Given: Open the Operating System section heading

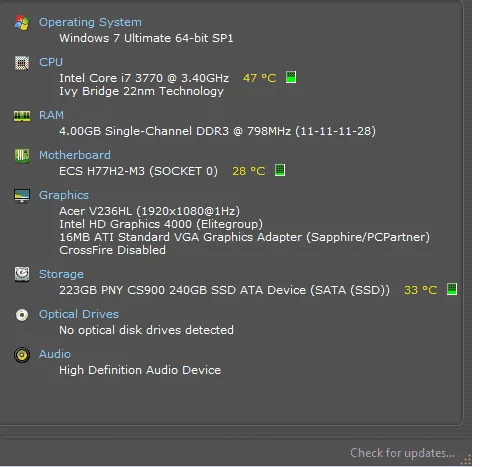Looking at the screenshot, I should click(90, 22).
